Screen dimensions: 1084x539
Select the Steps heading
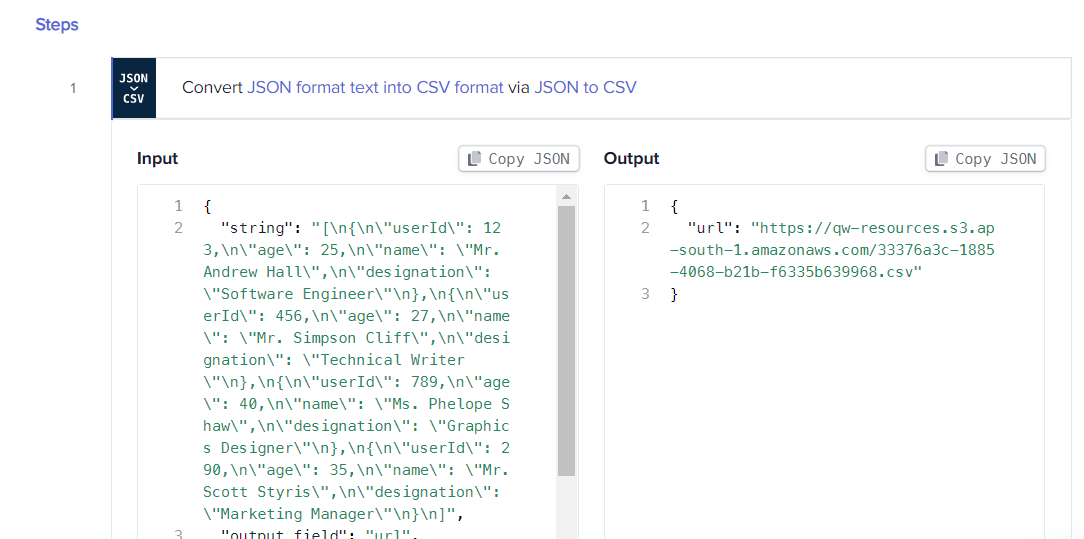tap(57, 25)
